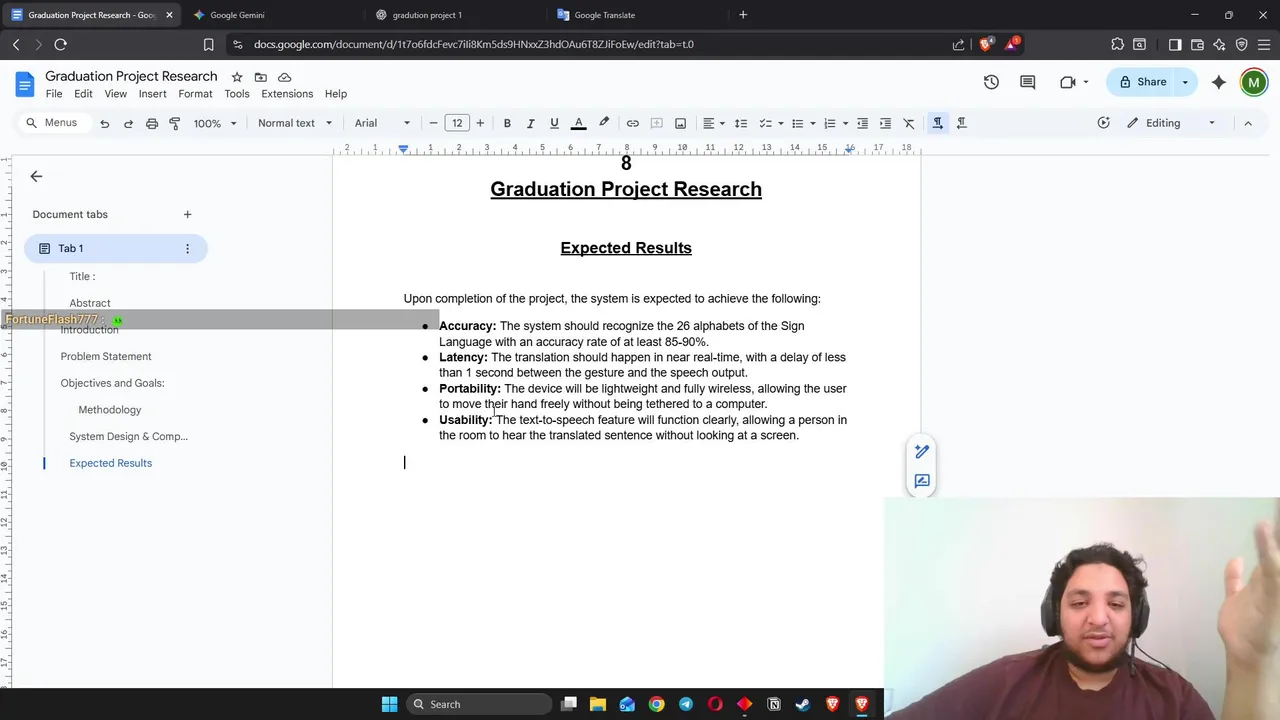Add a comment from toolbar
Viewport: 1280px width, 720px height.
tap(657, 123)
